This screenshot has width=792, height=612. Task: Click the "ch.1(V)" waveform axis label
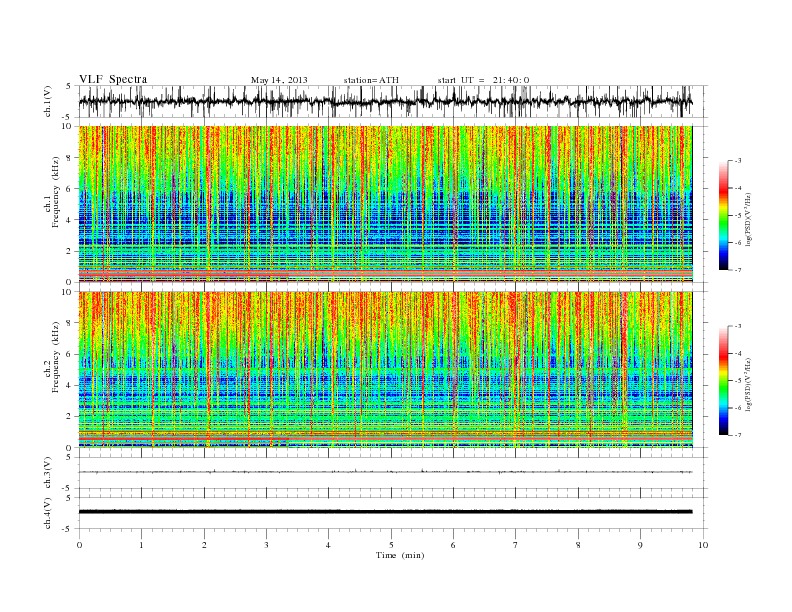coord(48,101)
